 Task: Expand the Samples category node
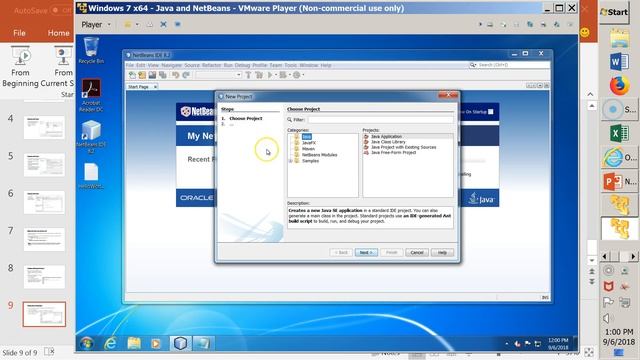click(291, 161)
